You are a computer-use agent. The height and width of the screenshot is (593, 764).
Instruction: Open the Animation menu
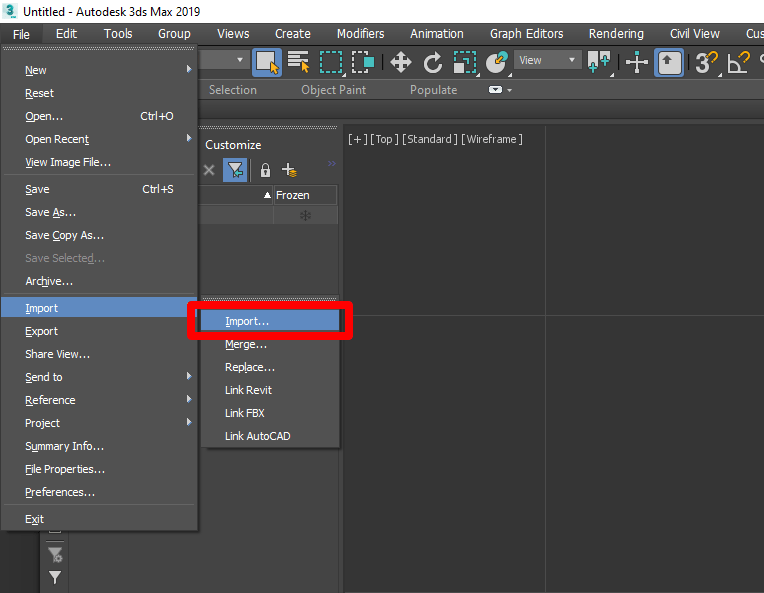click(x=437, y=34)
